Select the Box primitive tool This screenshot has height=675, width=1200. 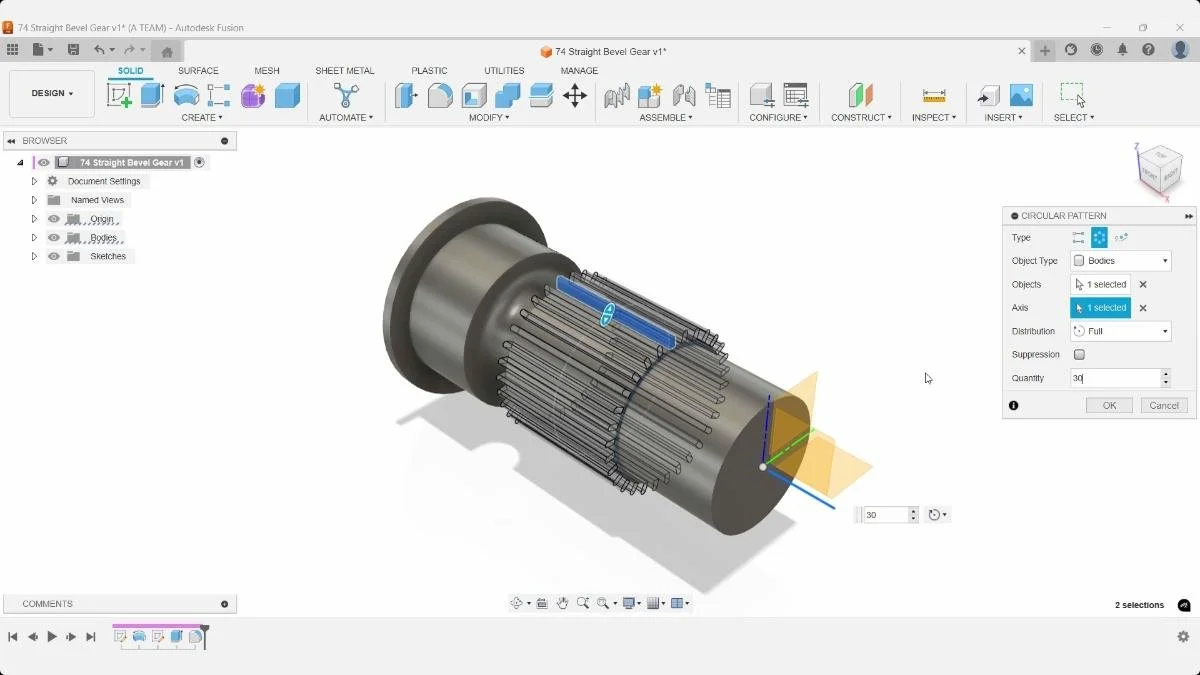(287, 95)
